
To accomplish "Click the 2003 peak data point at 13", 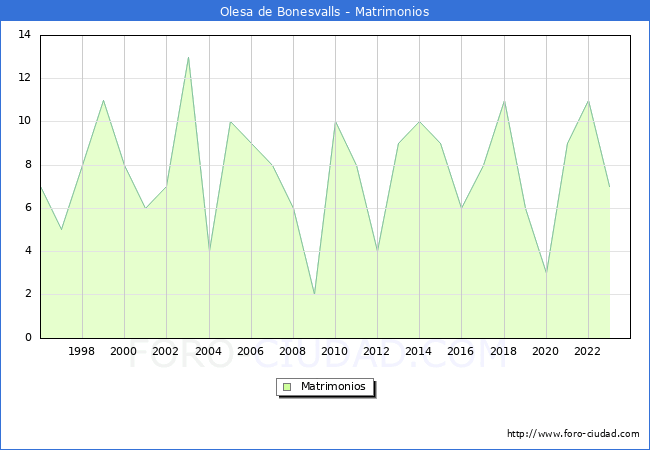I will 188,57.
